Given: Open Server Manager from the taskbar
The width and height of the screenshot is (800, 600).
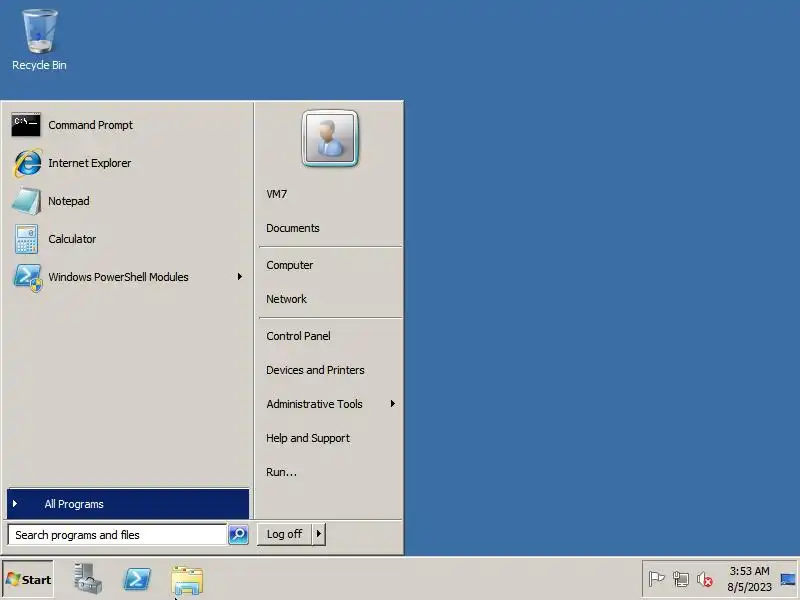Looking at the screenshot, I should [87, 579].
